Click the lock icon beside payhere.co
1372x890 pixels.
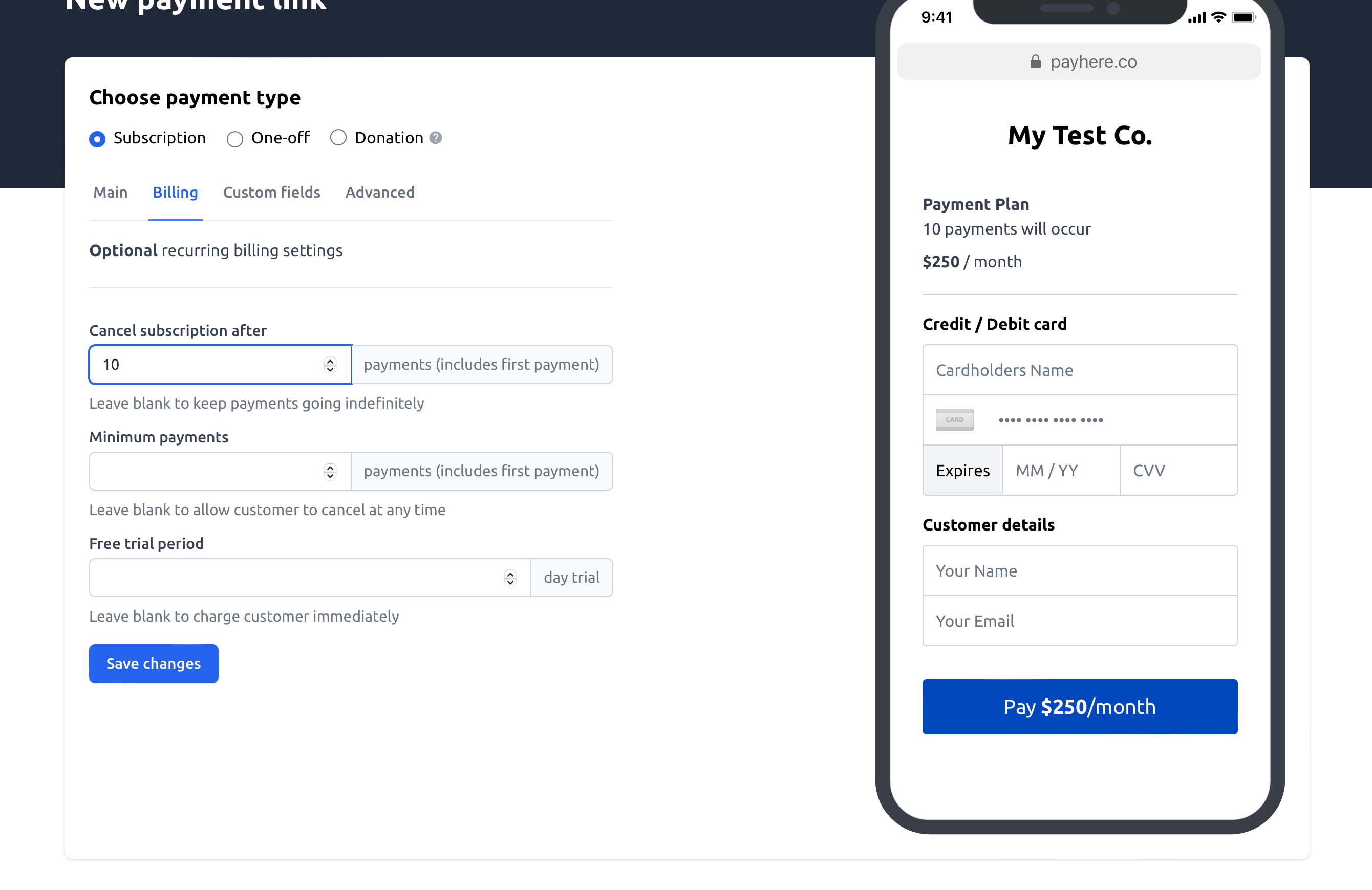click(x=1035, y=62)
